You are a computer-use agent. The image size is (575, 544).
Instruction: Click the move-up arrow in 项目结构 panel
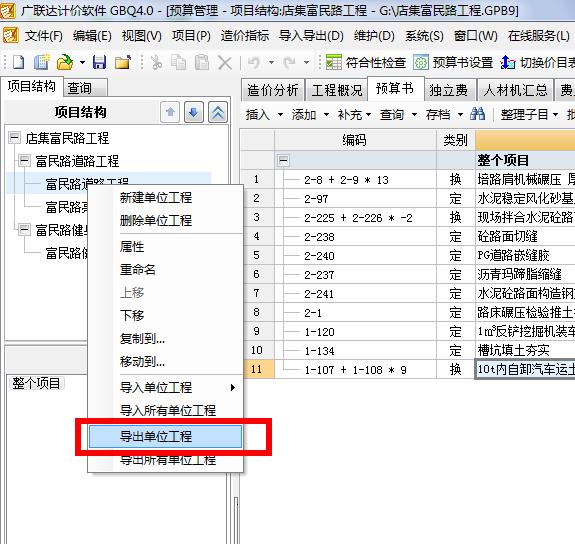pyautogui.click(x=170, y=112)
